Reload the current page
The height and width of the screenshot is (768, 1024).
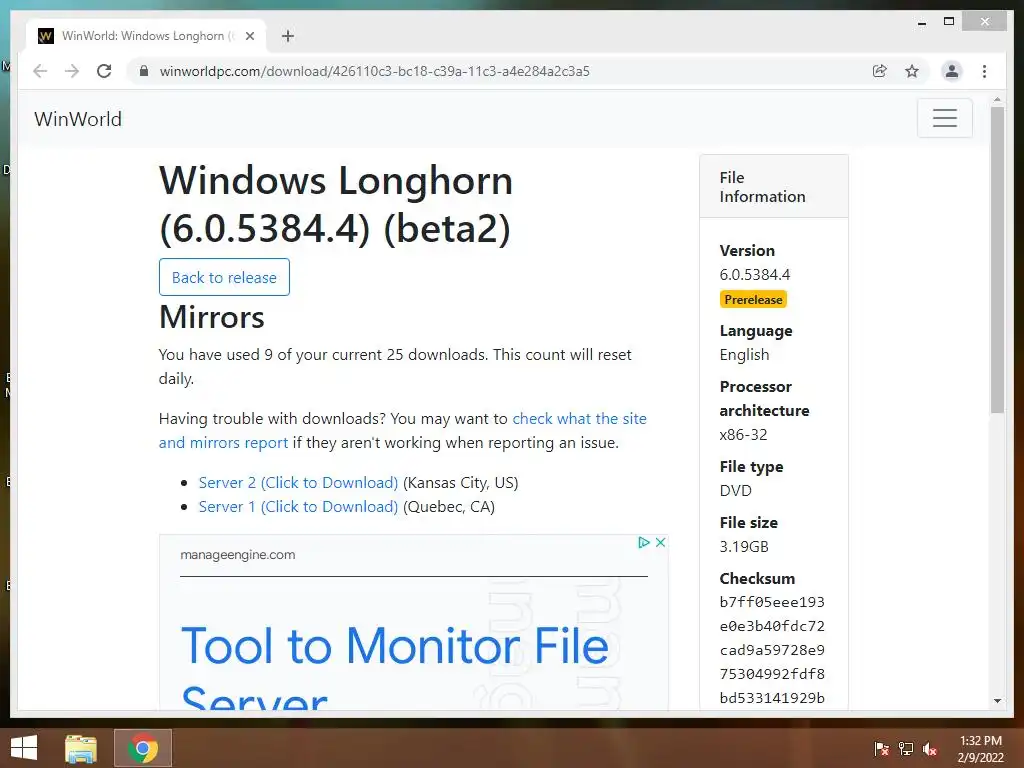tap(104, 71)
